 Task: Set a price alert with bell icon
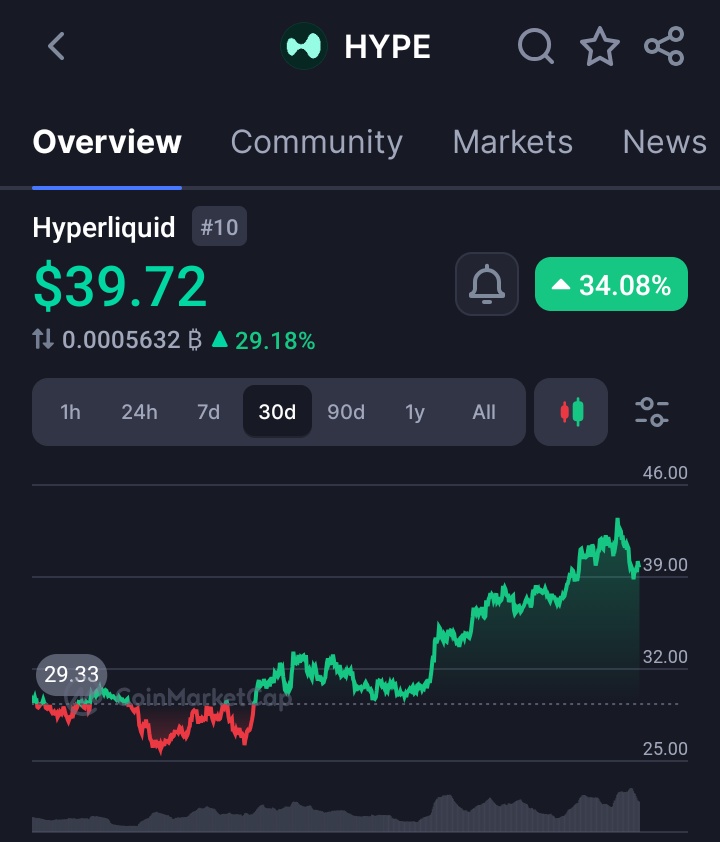486,284
